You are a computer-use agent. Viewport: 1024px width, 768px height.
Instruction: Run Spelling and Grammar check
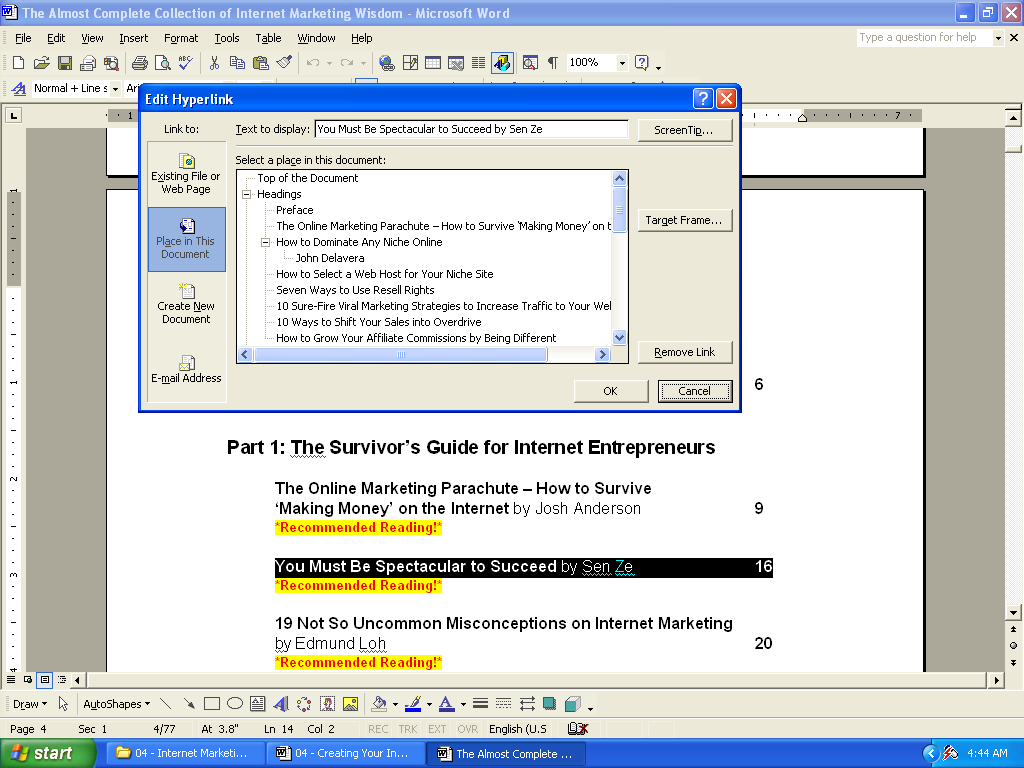186,62
